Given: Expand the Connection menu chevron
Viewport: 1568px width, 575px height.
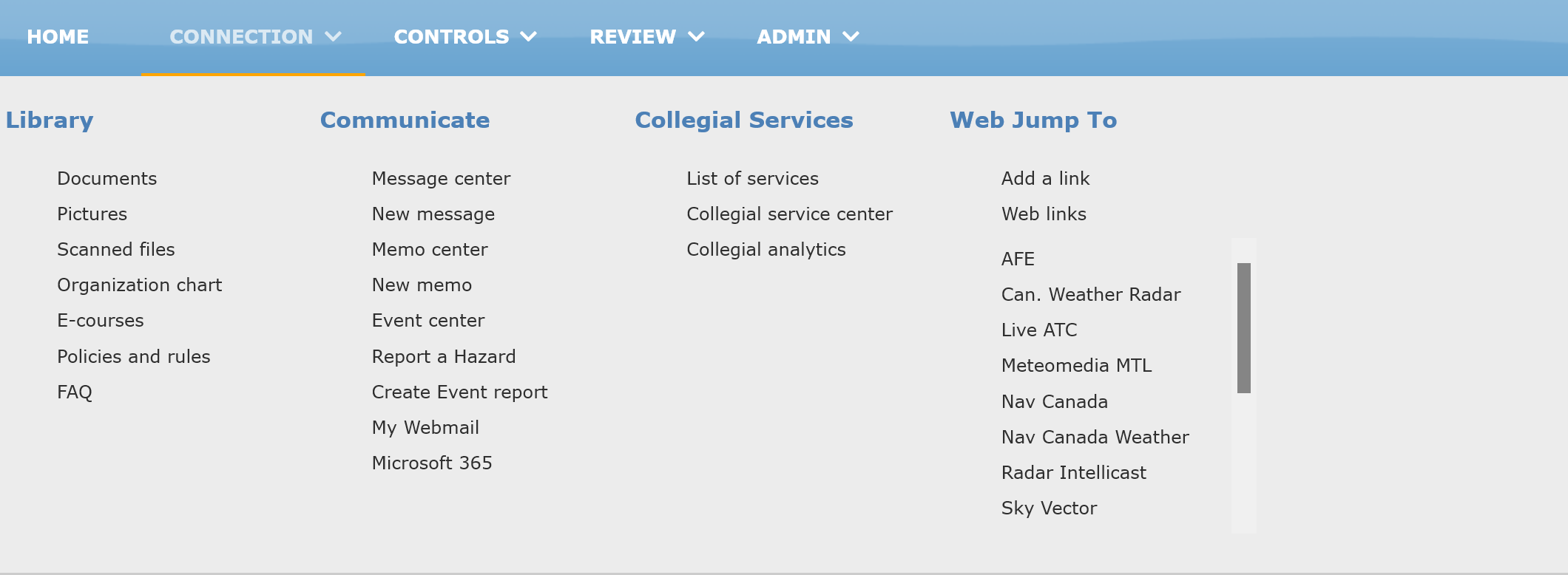Looking at the screenshot, I should coord(334,36).
